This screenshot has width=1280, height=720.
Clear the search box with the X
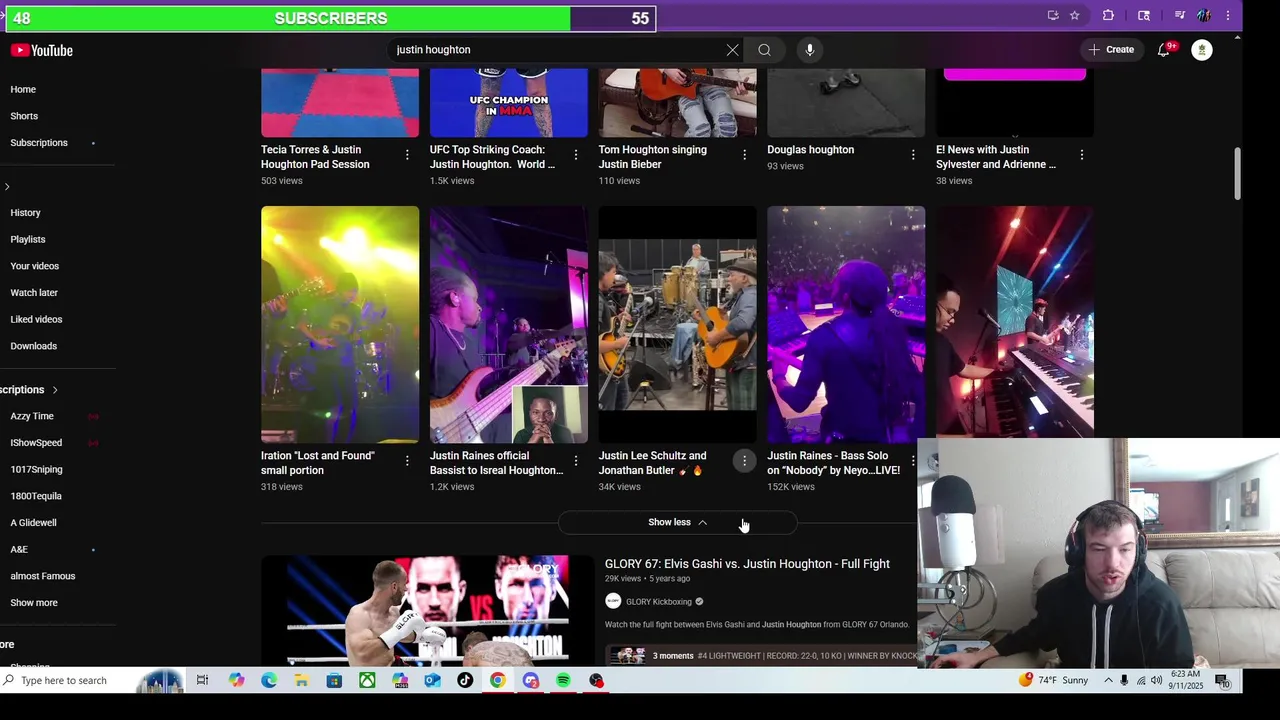[732, 50]
